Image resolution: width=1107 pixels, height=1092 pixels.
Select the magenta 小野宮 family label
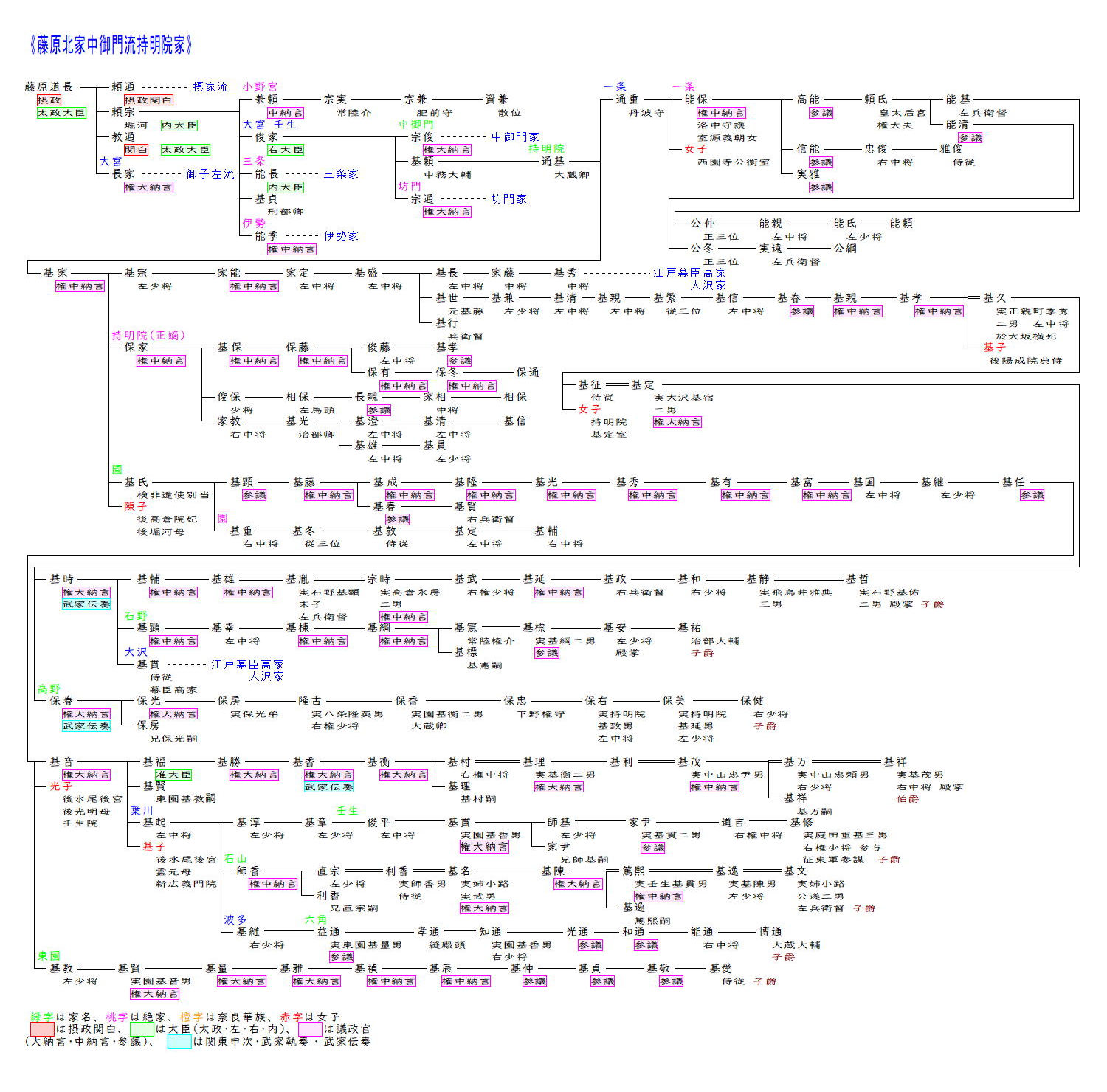coord(260,87)
